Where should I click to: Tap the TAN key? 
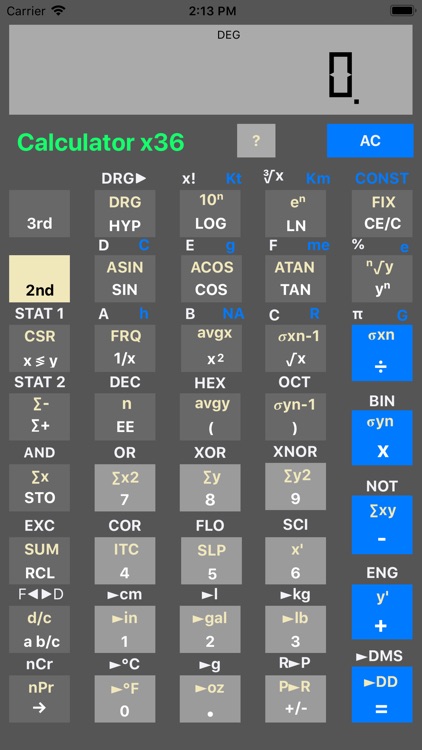coord(296,278)
